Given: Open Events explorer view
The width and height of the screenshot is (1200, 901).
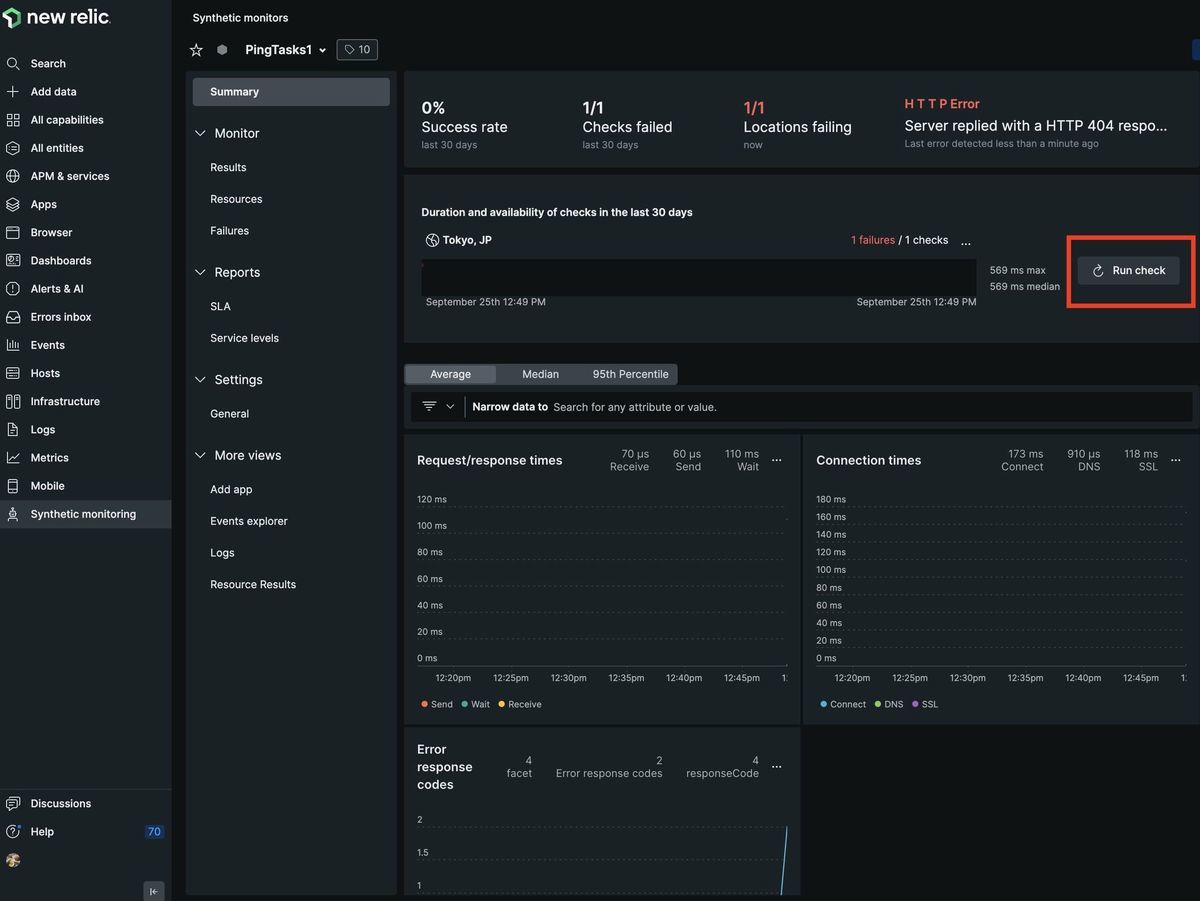Looking at the screenshot, I should [x=248, y=521].
